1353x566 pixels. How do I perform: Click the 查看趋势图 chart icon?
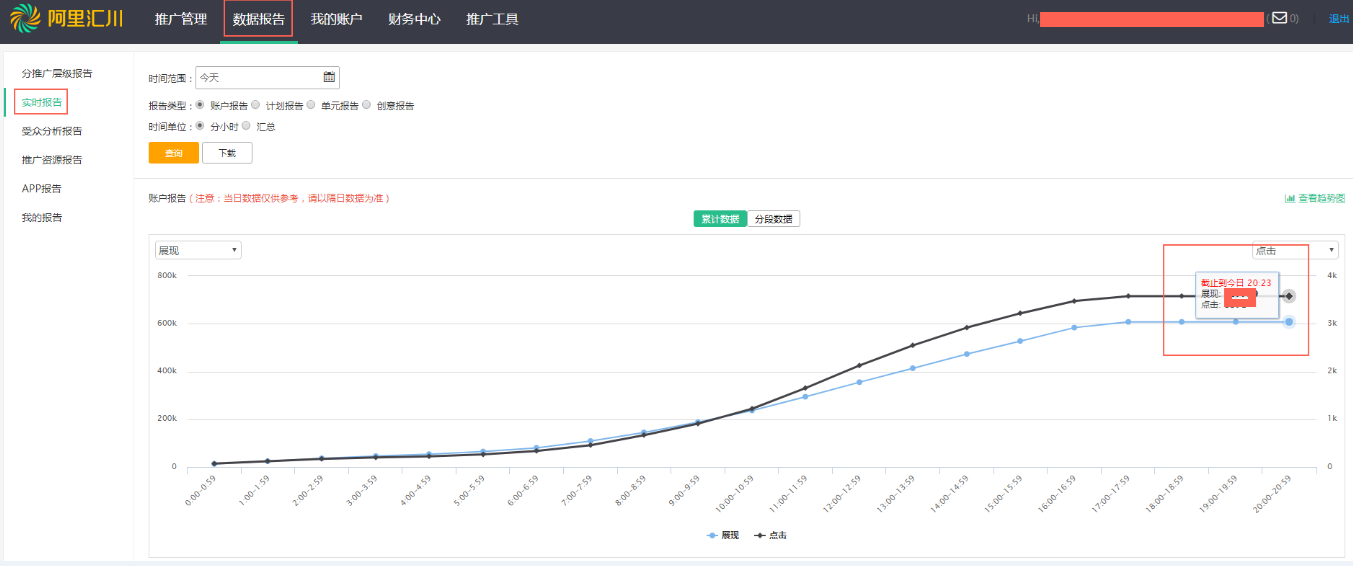[x=1290, y=198]
